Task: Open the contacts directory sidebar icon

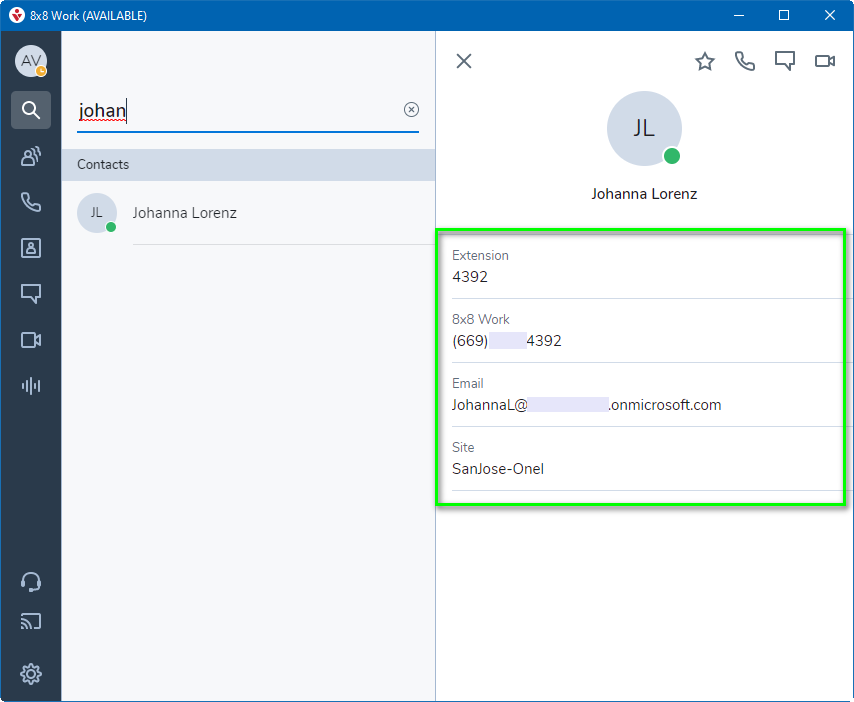Action: (x=31, y=248)
